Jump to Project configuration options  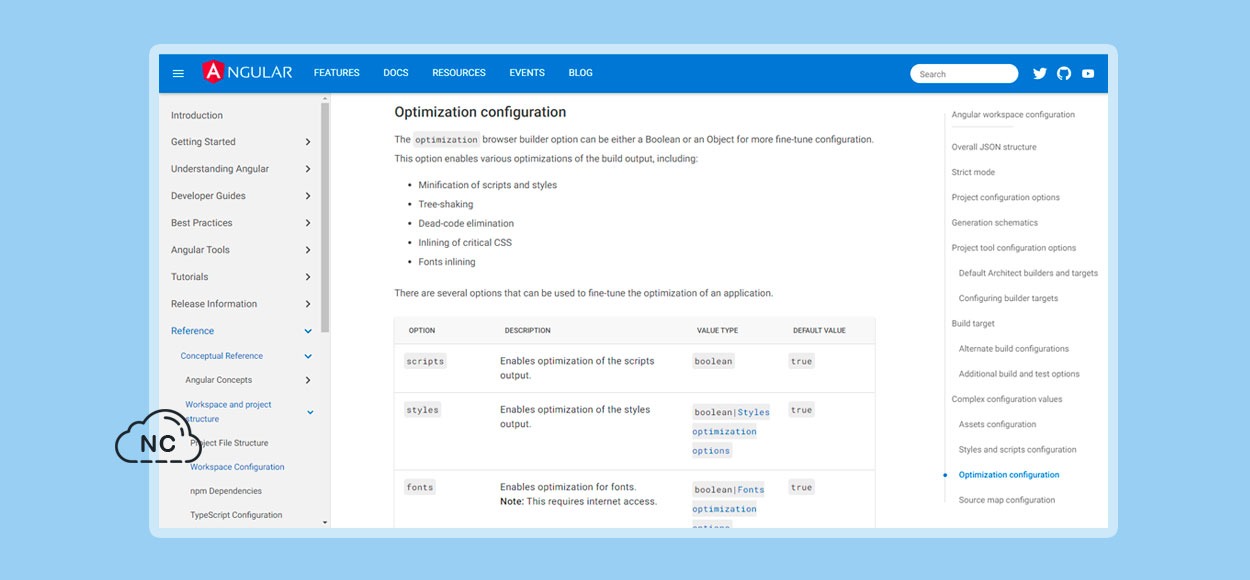click(x=1005, y=198)
